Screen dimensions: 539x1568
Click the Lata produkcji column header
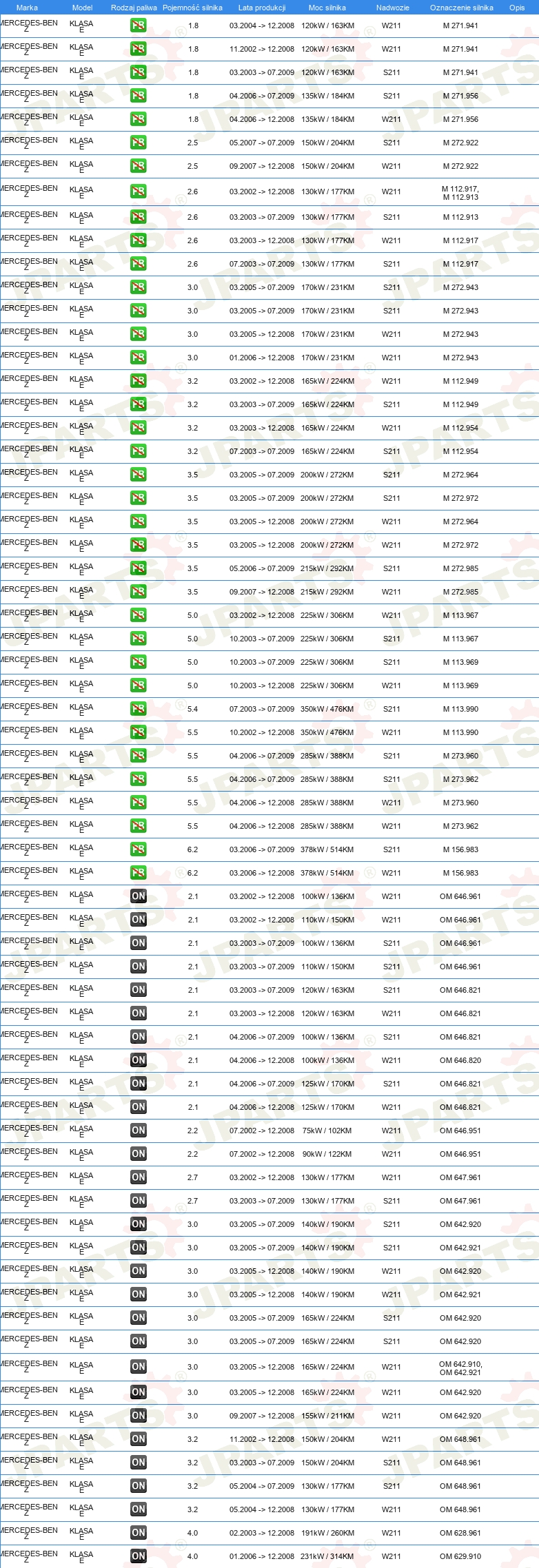tap(262, 8)
